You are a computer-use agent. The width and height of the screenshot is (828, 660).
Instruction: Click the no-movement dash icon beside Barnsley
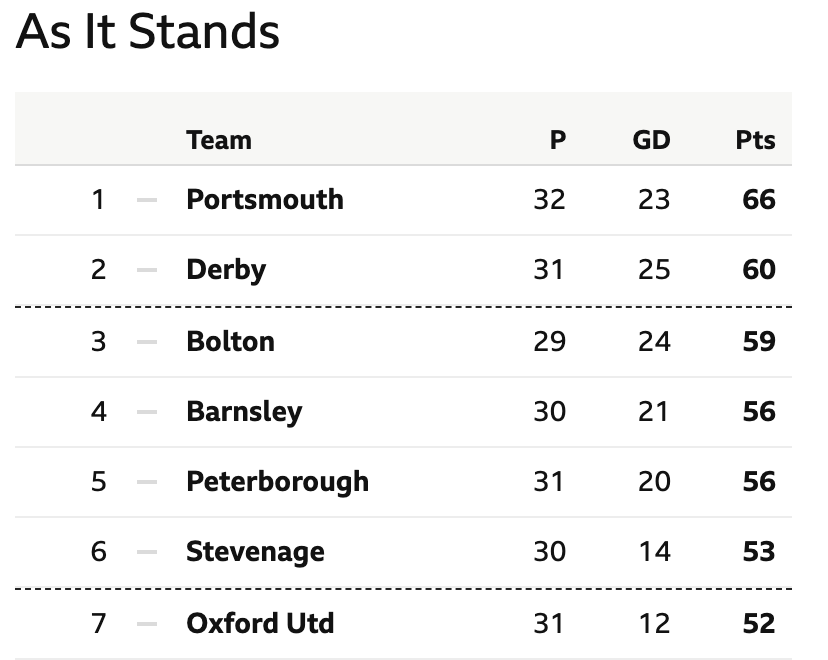(147, 412)
